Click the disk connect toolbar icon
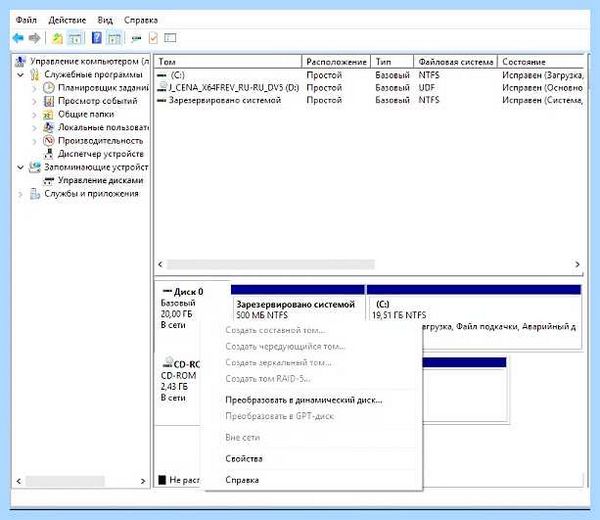The height and width of the screenshot is (520, 600). click(136, 38)
